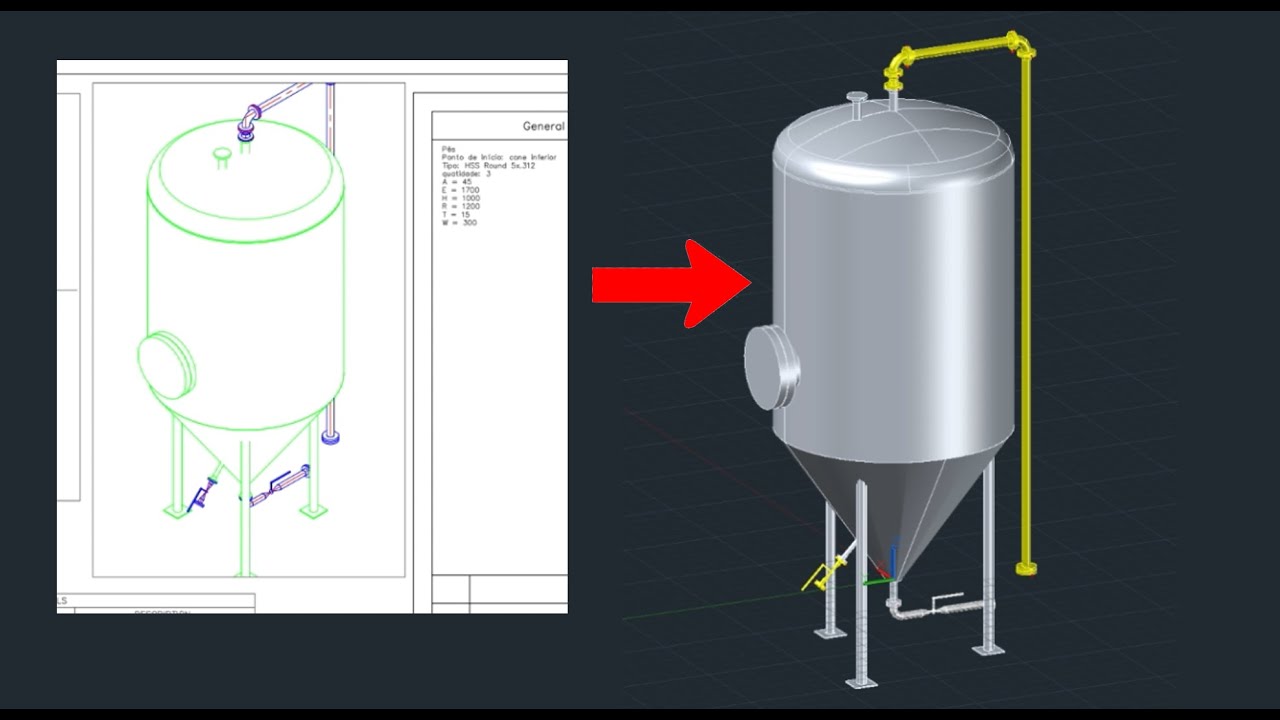Image resolution: width=1280 pixels, height=720 pixels.
Task: Select the round manway on the 3D tank side
Action: (771, 367)
